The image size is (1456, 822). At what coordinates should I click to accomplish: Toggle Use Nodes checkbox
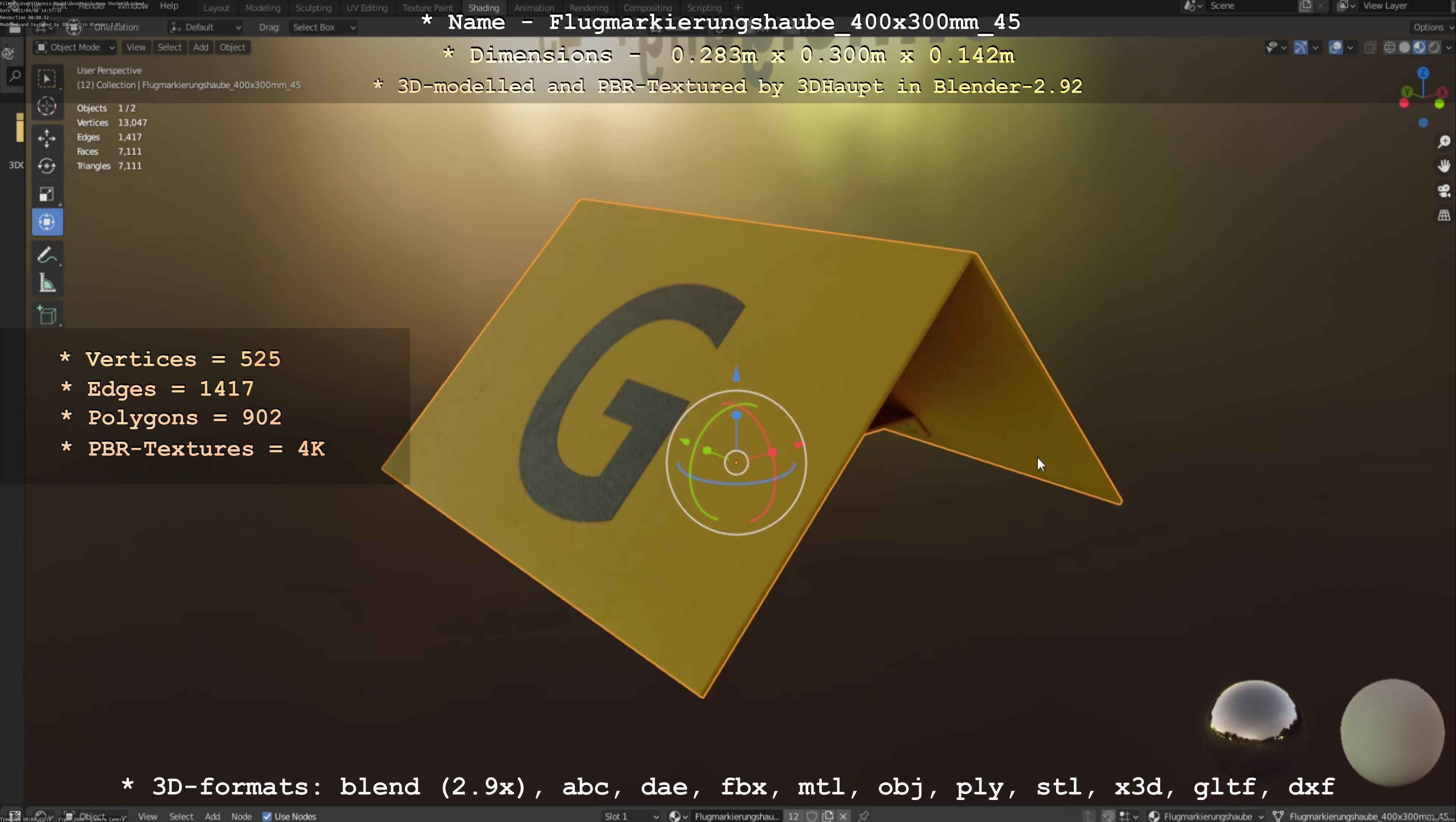click(x=267, y=816)
